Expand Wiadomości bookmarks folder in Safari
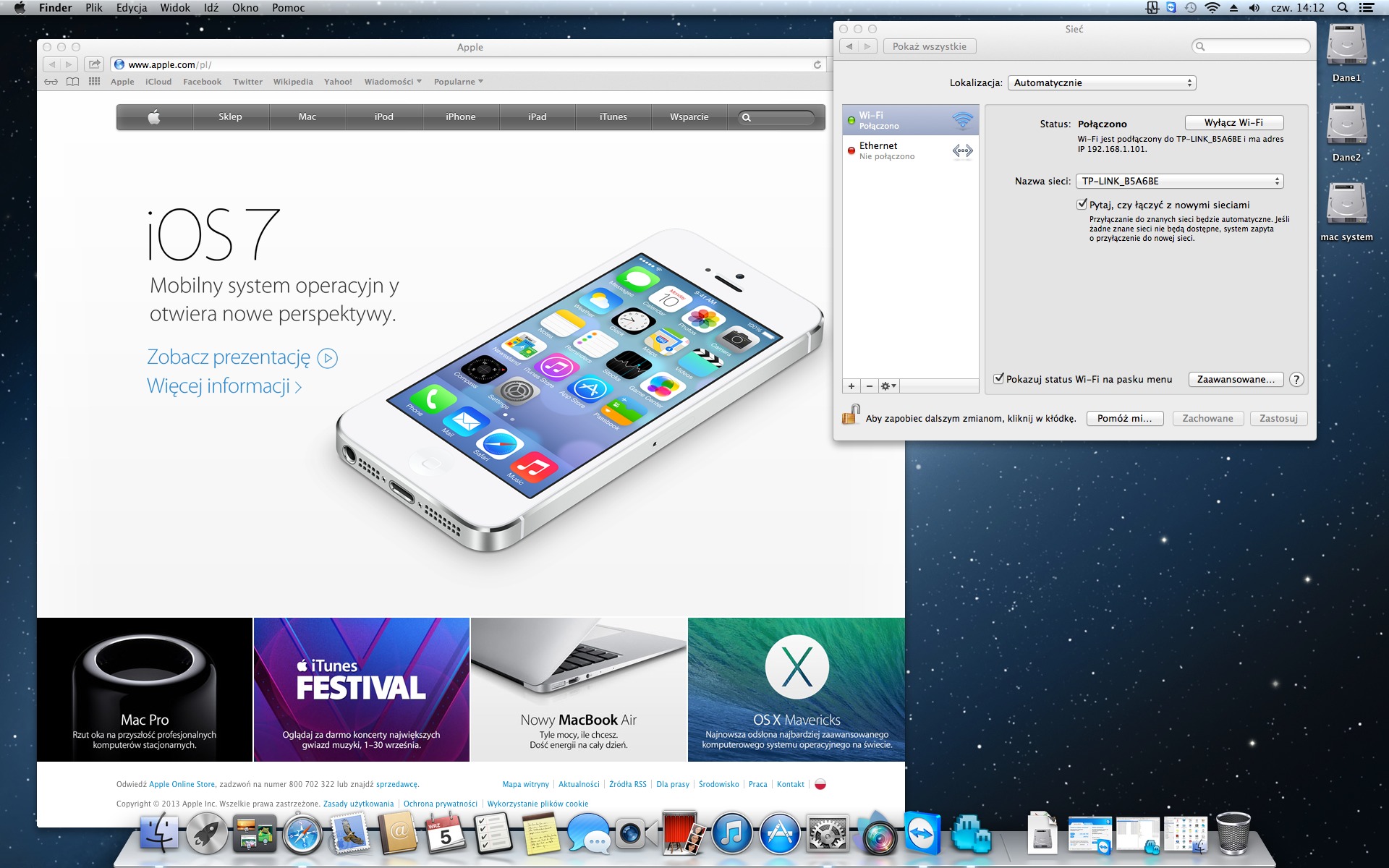The height and width of the screenshot is (868, 1389). (393, 82)
